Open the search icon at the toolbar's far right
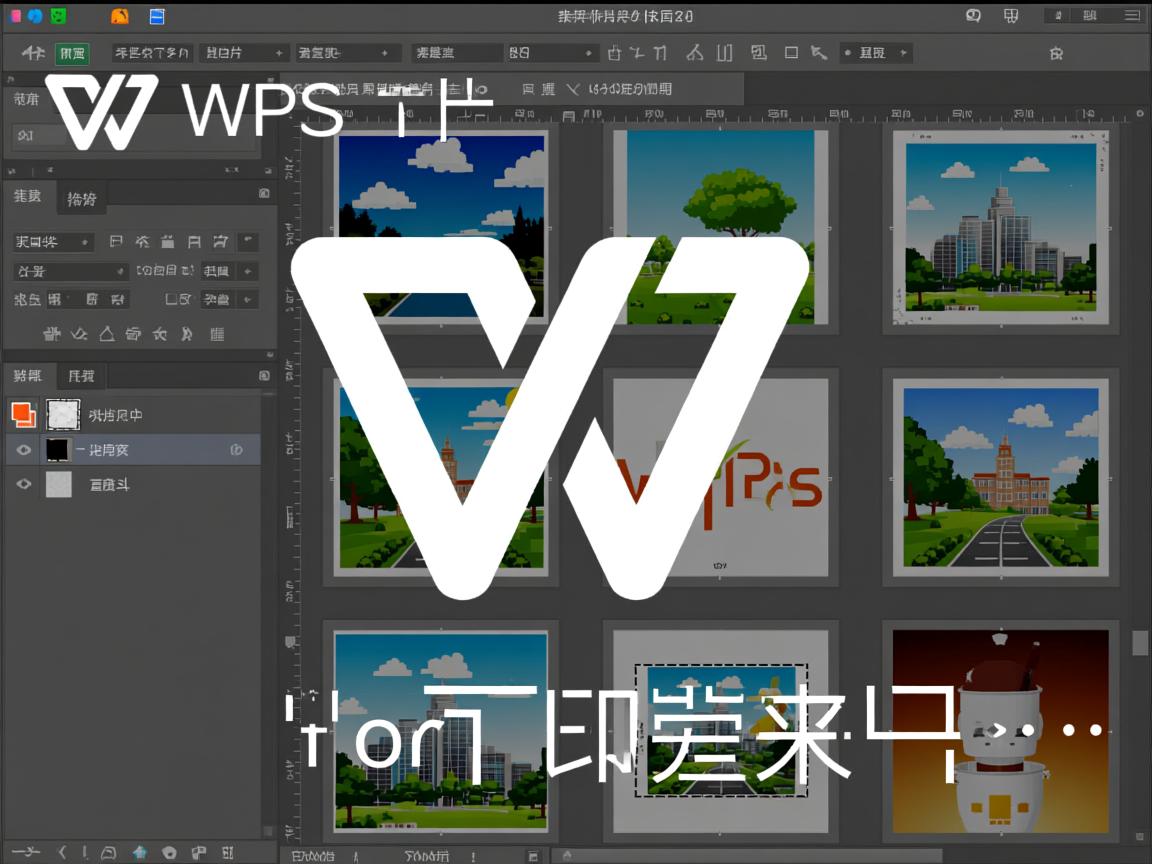The image size is (1152, 864). click(x=1055, y=52)
